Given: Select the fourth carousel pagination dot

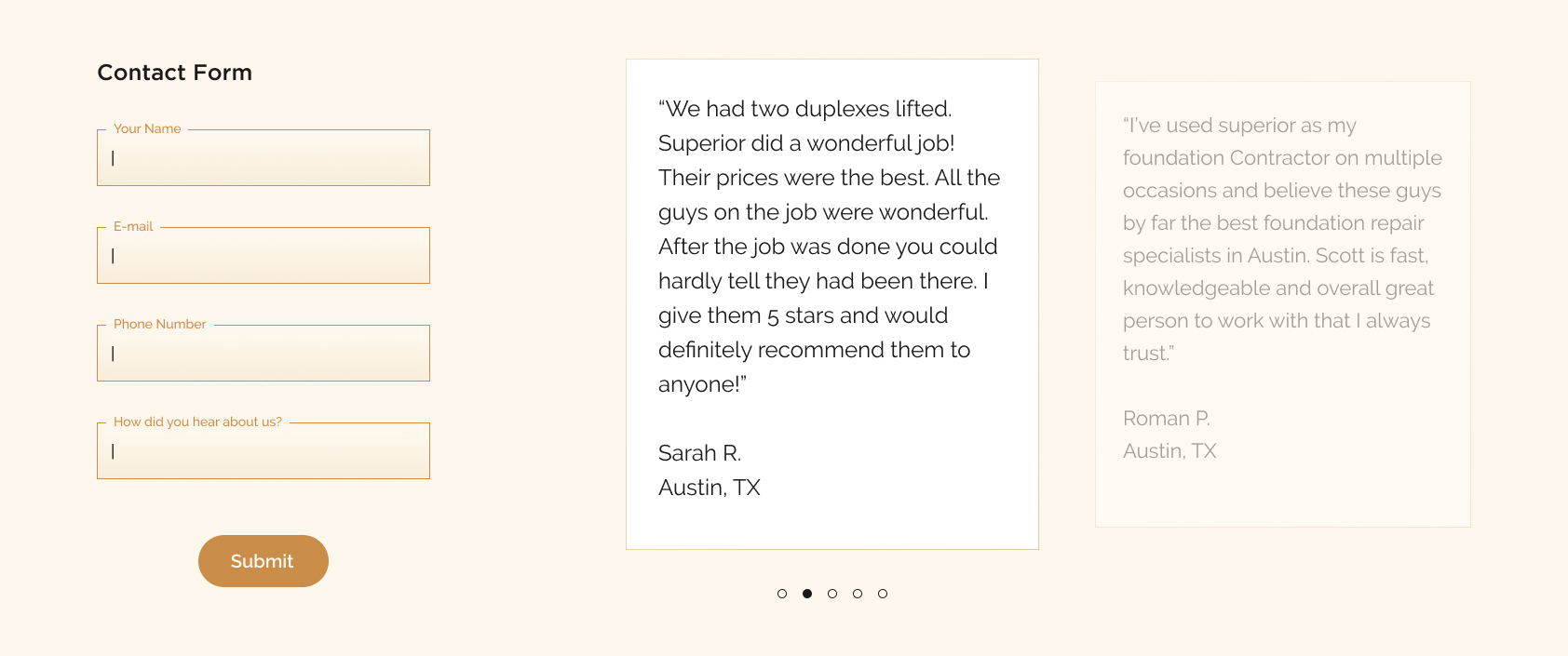Looking at the screenshot, I should tap(858, 594).
